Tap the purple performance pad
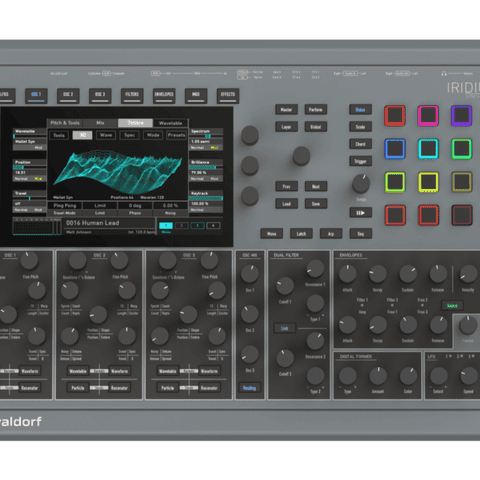480x480 pixels. (x=461, y=116)
